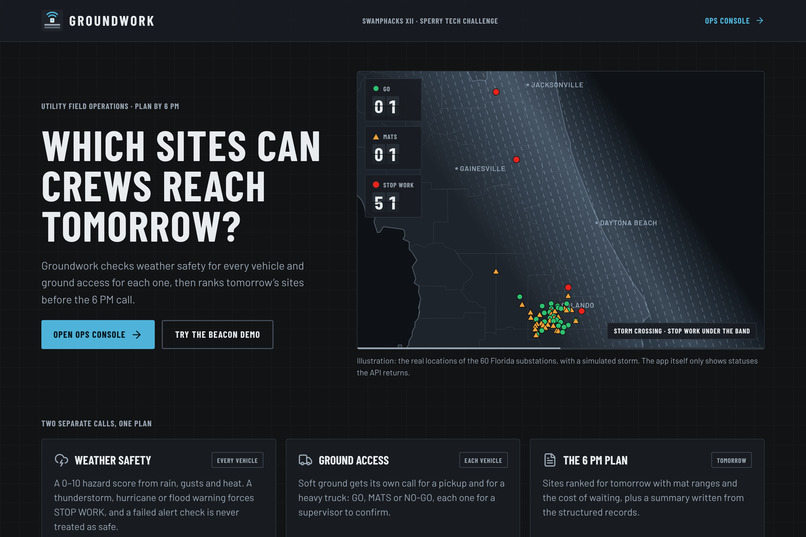The image size is (806, 537).
Task: Click the arrow icon in OPEN OPS CONSOLE button
Action: pos(137,335)
